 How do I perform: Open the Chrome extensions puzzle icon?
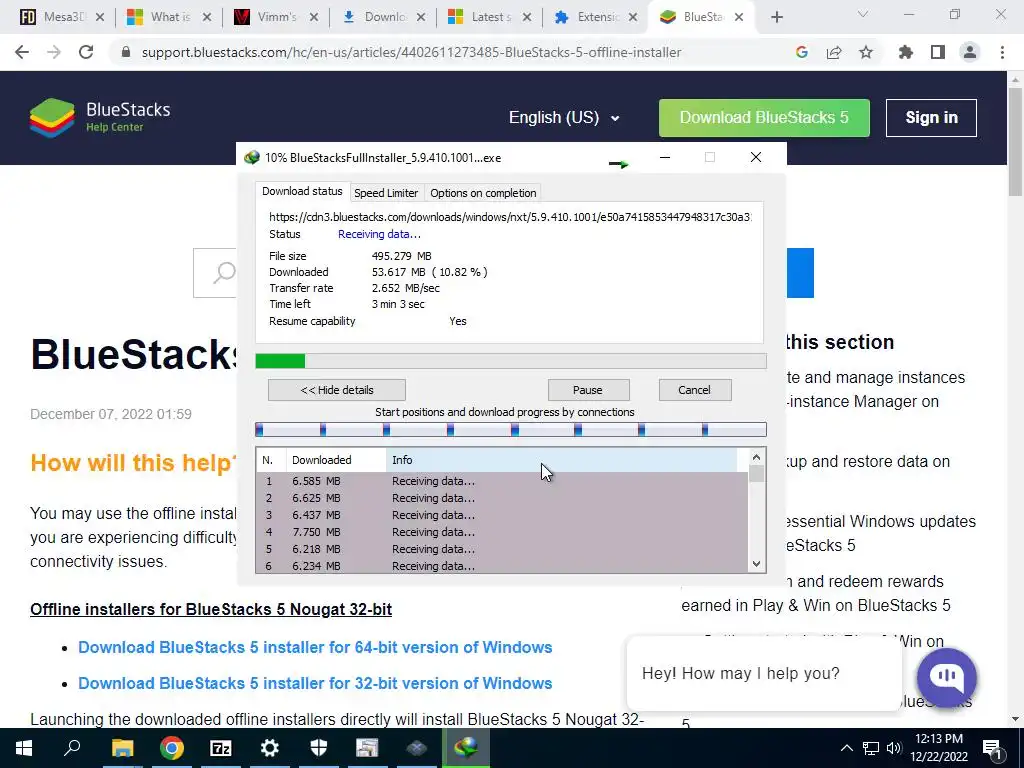click(905, 52)
